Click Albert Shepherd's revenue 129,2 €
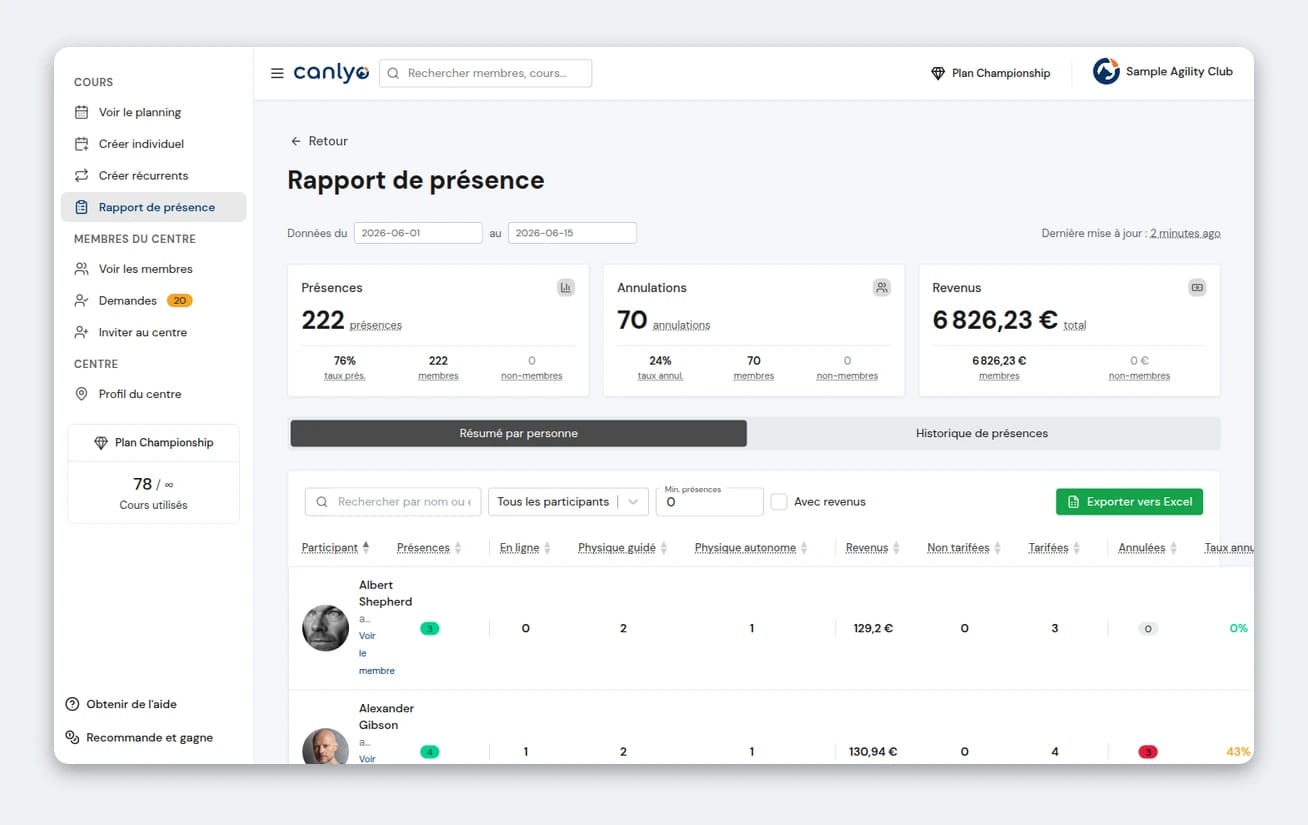The width and height of the screenshot is (1308, 825). click(873, 629)
